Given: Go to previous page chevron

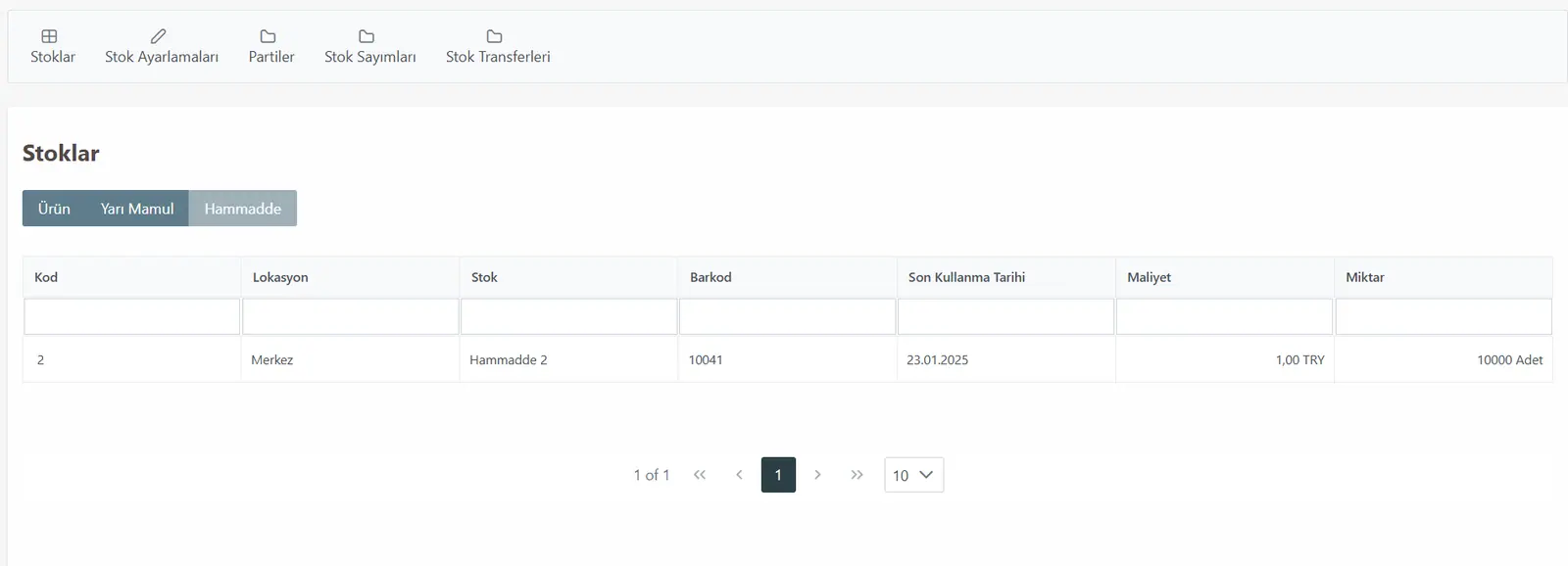Looking at the screenshot, I should point(739,475).
